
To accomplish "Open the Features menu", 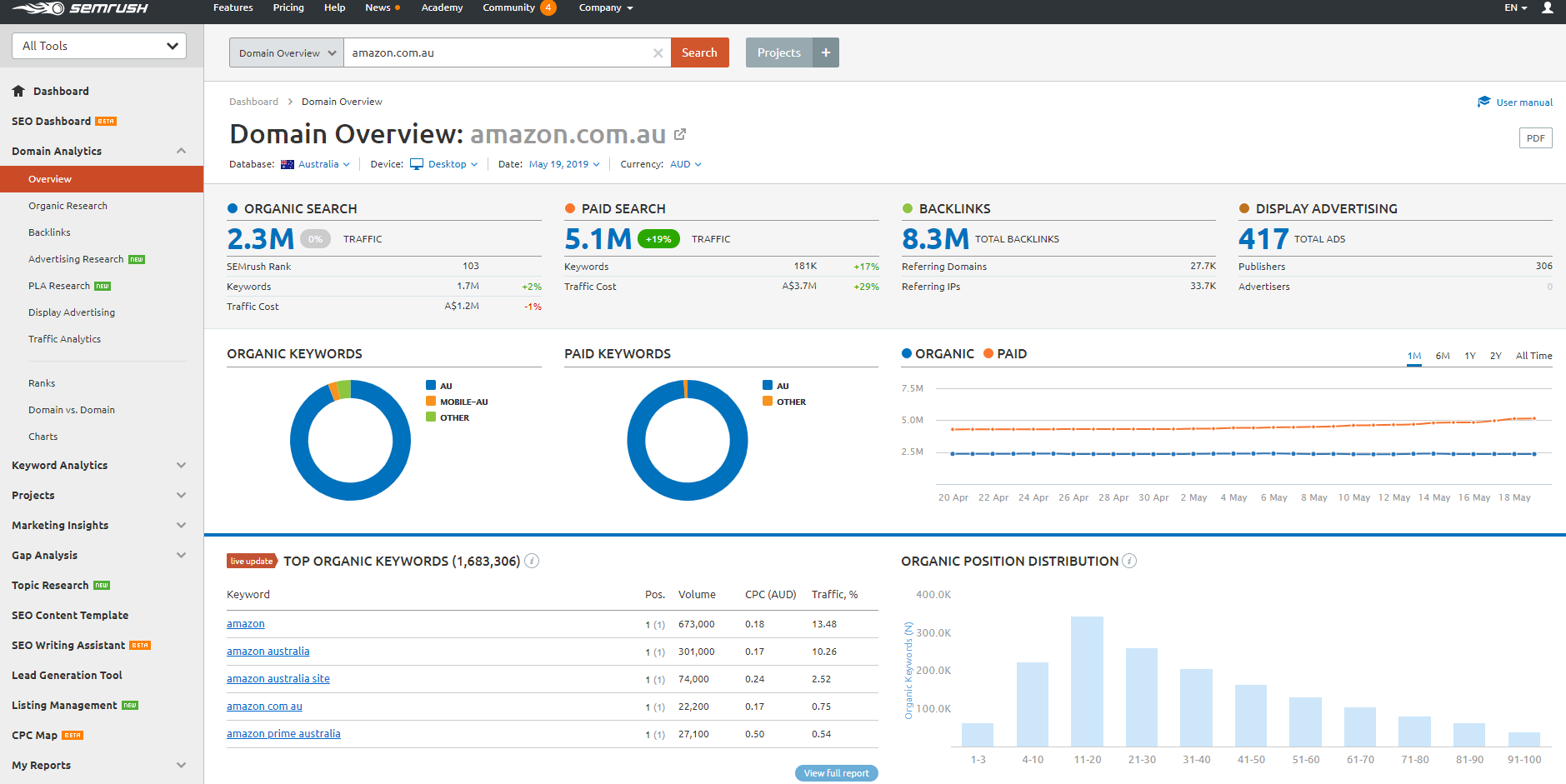I will pyautogui.click(x=233, y=7).
